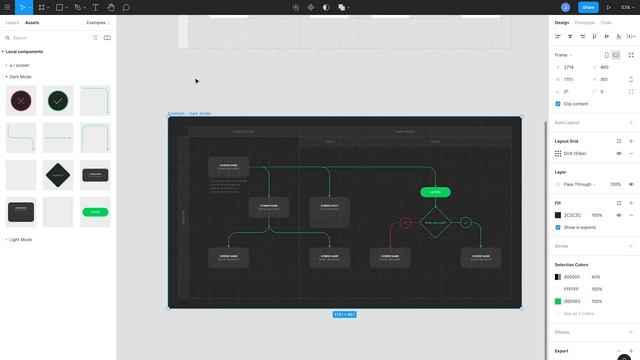Open the Pass Through blend mode dropdown
Viewport: 640px width, 360px height.
pos(580,184)
